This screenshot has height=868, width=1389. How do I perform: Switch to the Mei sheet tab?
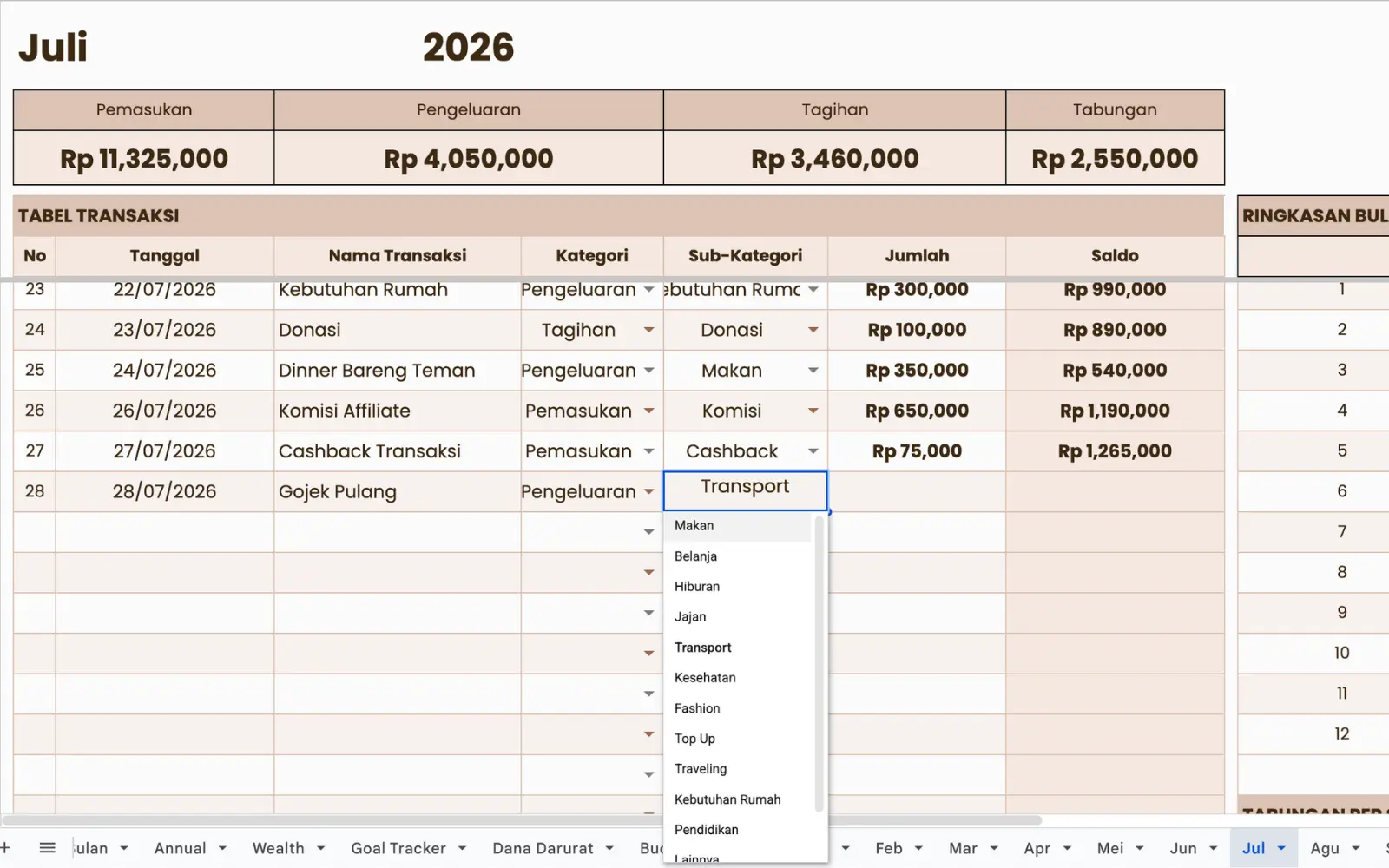click(1110, 848)
